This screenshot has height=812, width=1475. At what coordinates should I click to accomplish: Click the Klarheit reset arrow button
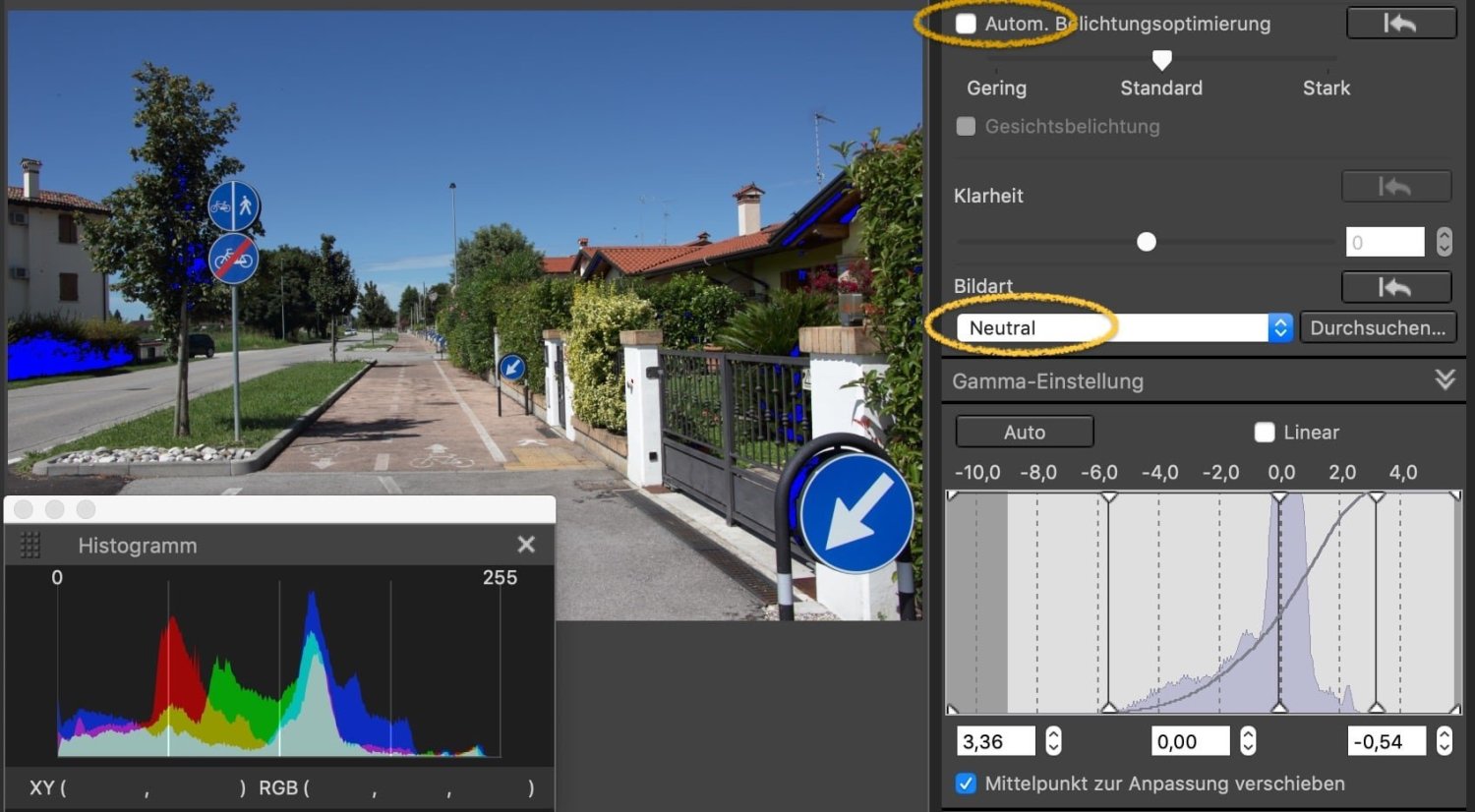pyautogui.click(x=1395, y=186)
